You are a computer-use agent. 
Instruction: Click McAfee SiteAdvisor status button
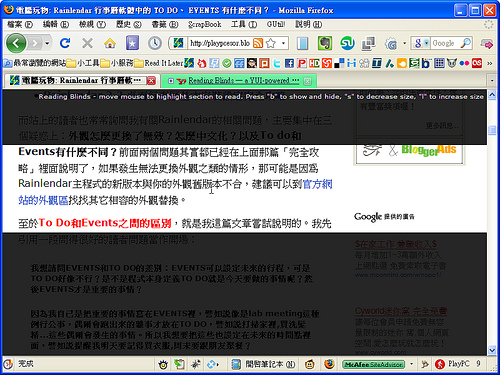[373, 364]
